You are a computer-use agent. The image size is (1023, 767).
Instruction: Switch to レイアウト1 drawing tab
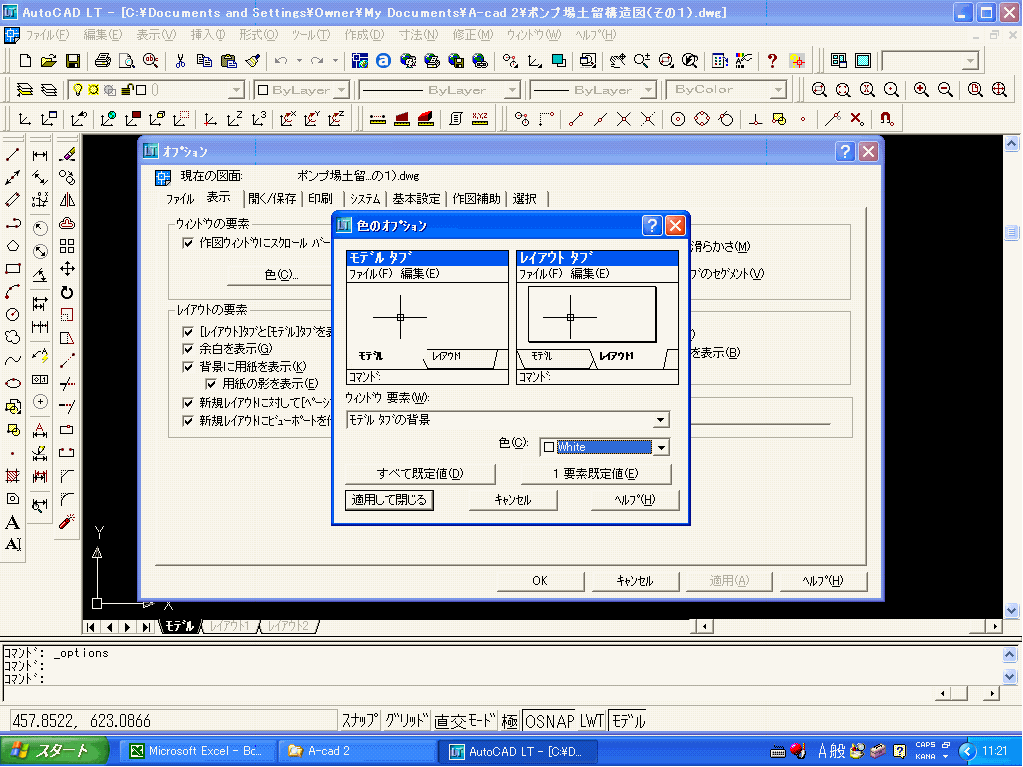[229, 626]
